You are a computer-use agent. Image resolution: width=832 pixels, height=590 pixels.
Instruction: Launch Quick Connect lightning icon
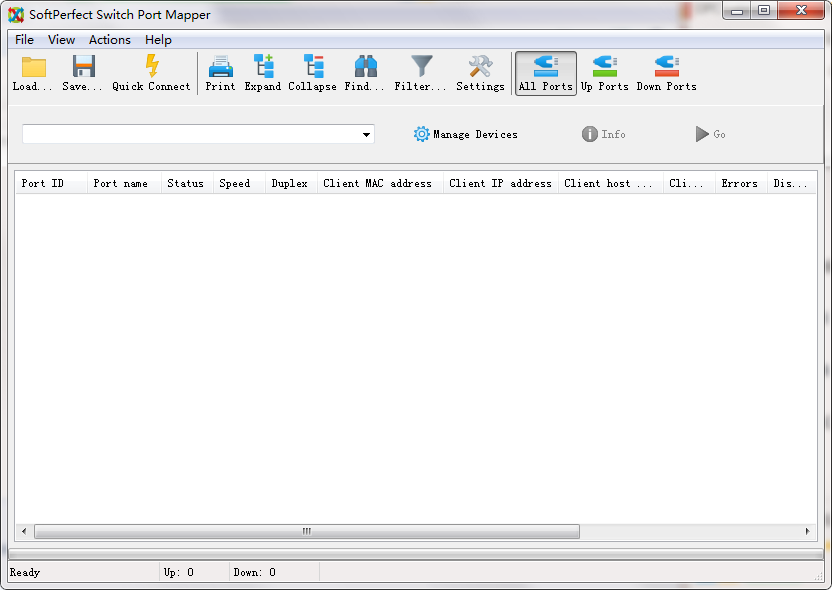(x=152, y=66)
